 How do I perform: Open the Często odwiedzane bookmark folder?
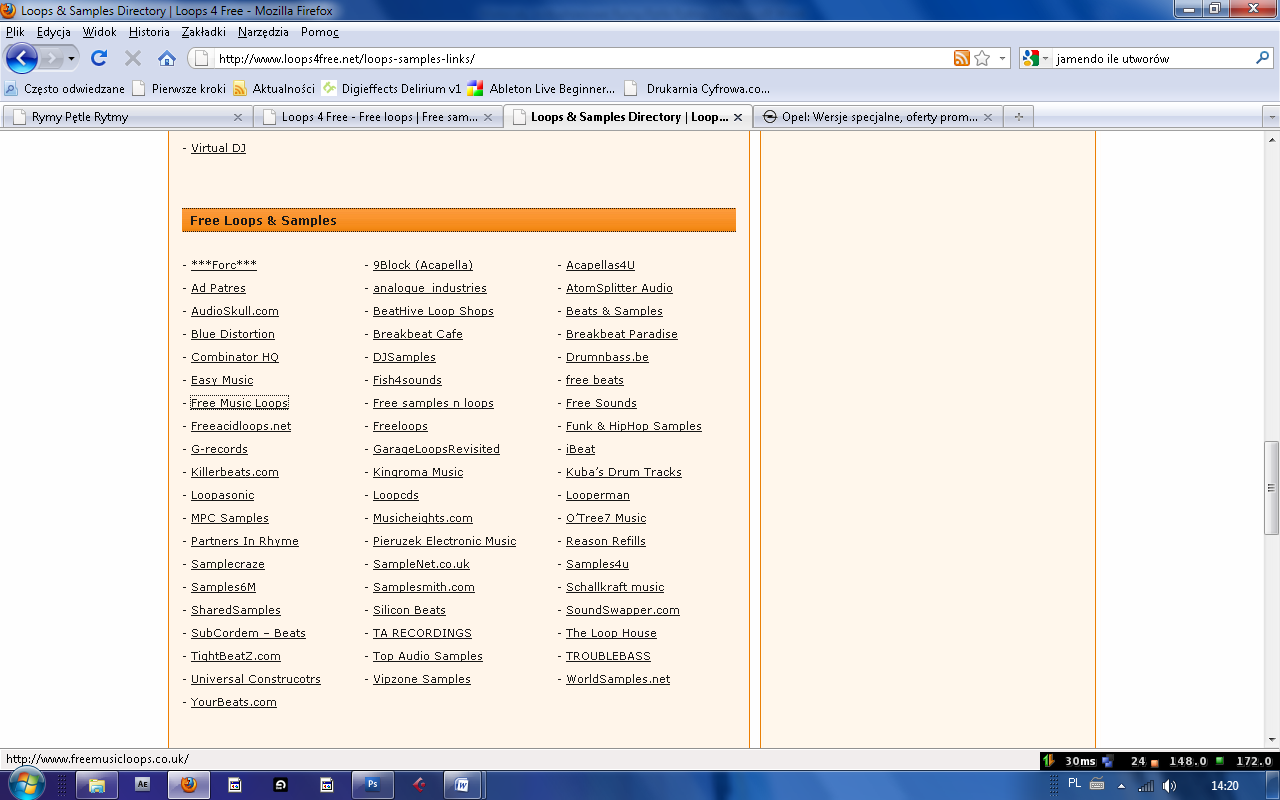(65, 88)
